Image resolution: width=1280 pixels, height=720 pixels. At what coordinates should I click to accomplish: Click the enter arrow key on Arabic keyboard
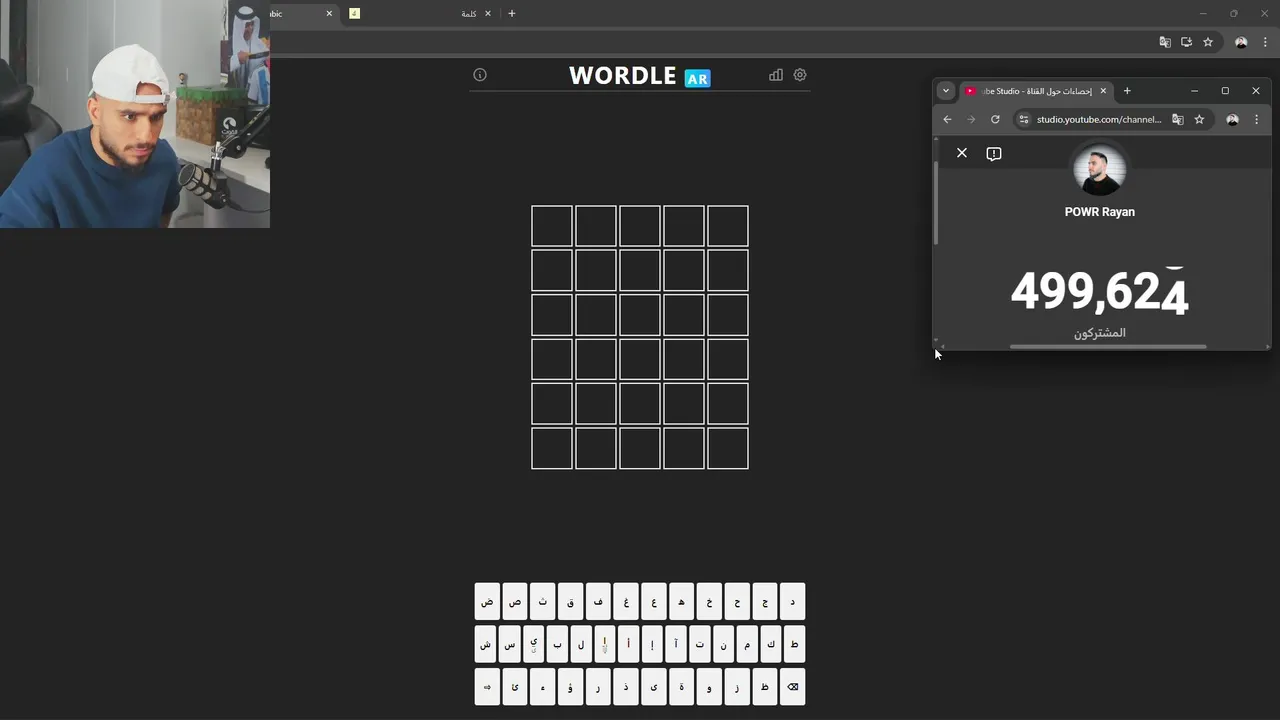pyautogui.click(x=487, y=687)
